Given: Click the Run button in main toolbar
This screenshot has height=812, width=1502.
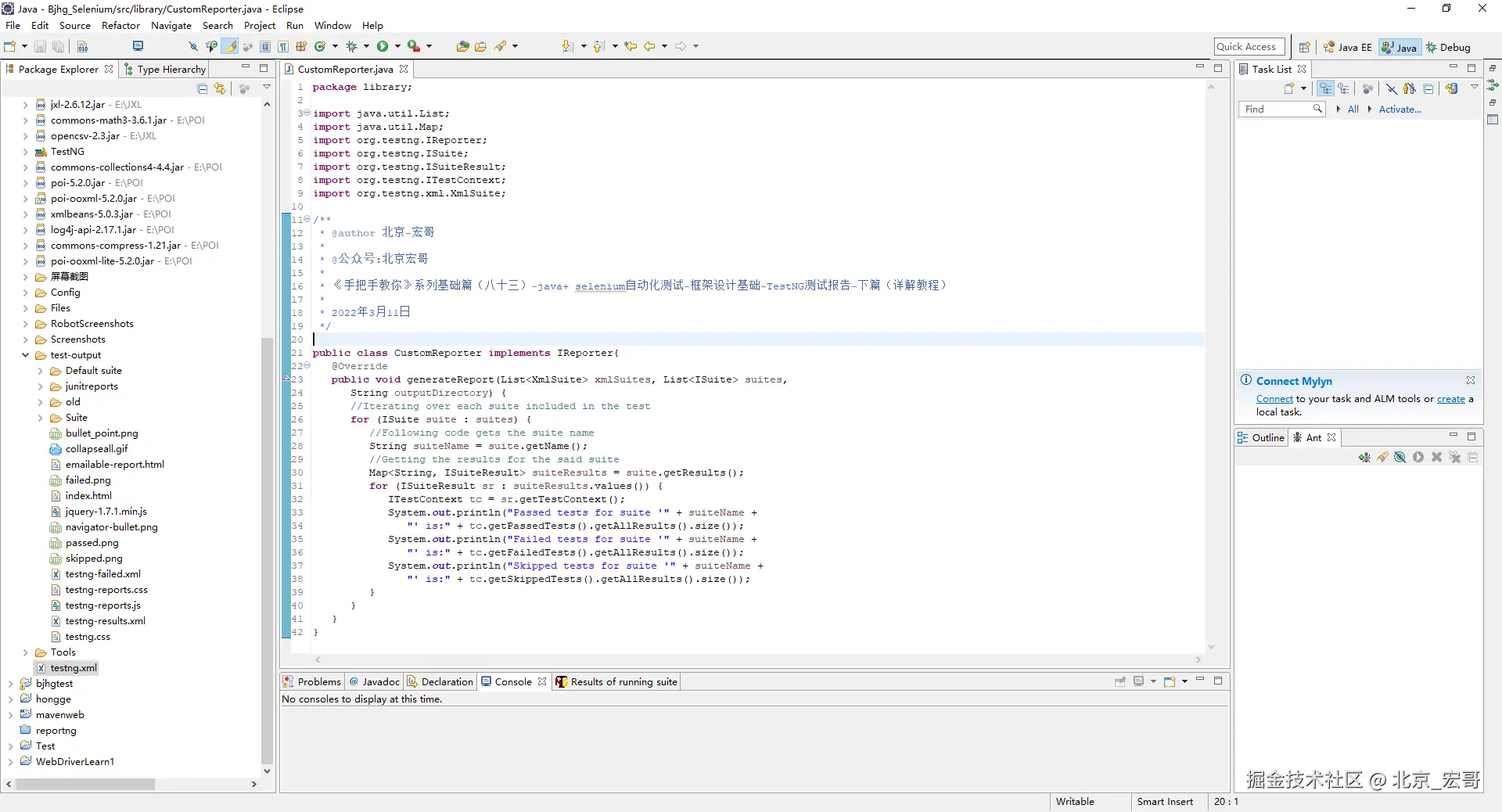Looking at the screenshot, I should tap(383, 47).
